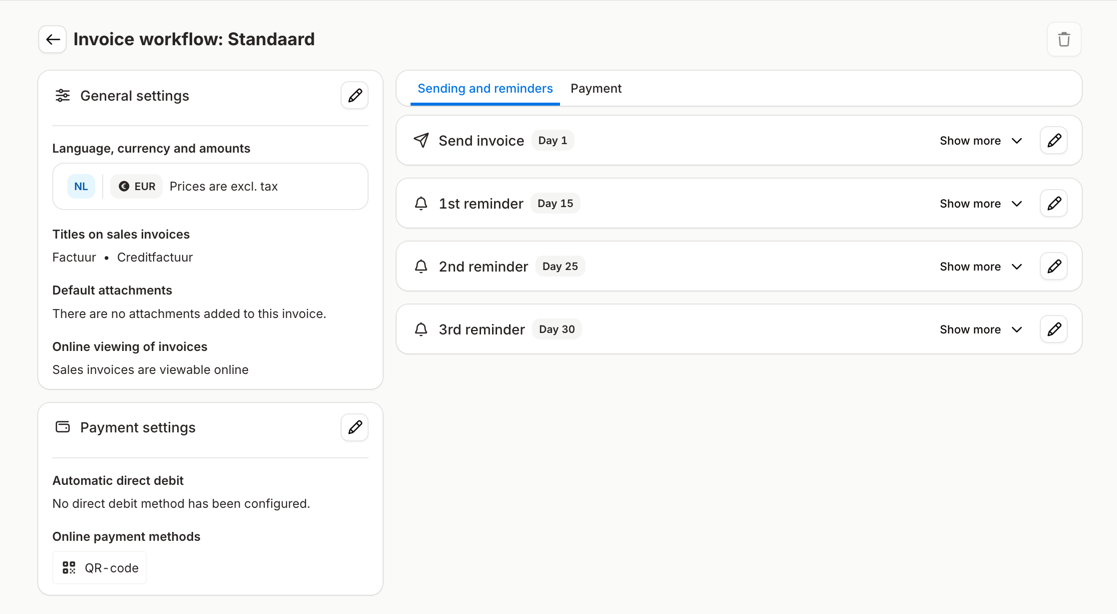Viewport: 1117px width, 614px height.
Task: Click the paper plane Send invoice icon
Action: point(421,141)
